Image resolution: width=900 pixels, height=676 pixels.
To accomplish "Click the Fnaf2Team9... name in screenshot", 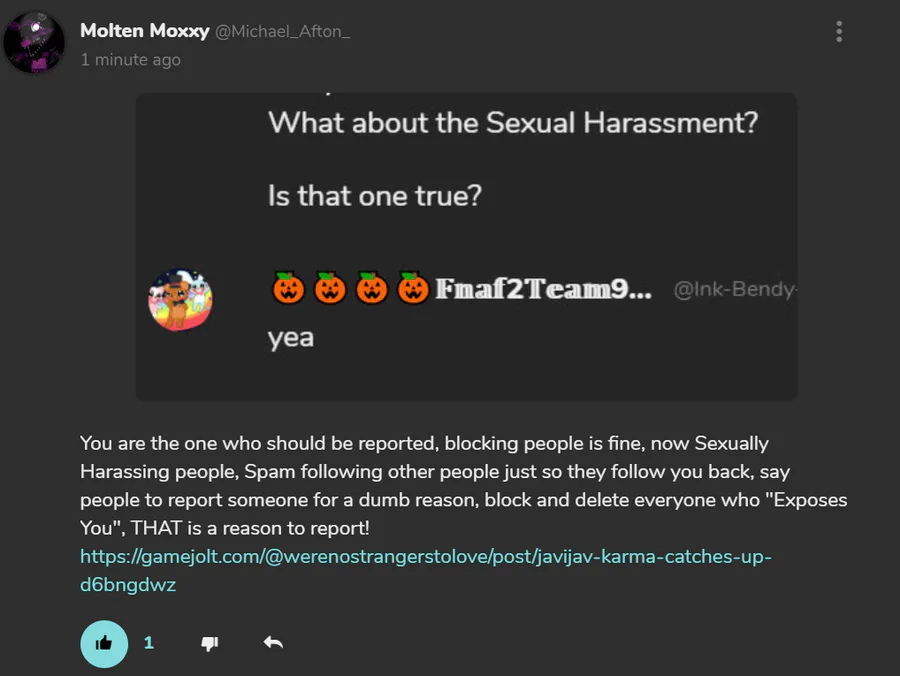I will click(x=543, y=290).
